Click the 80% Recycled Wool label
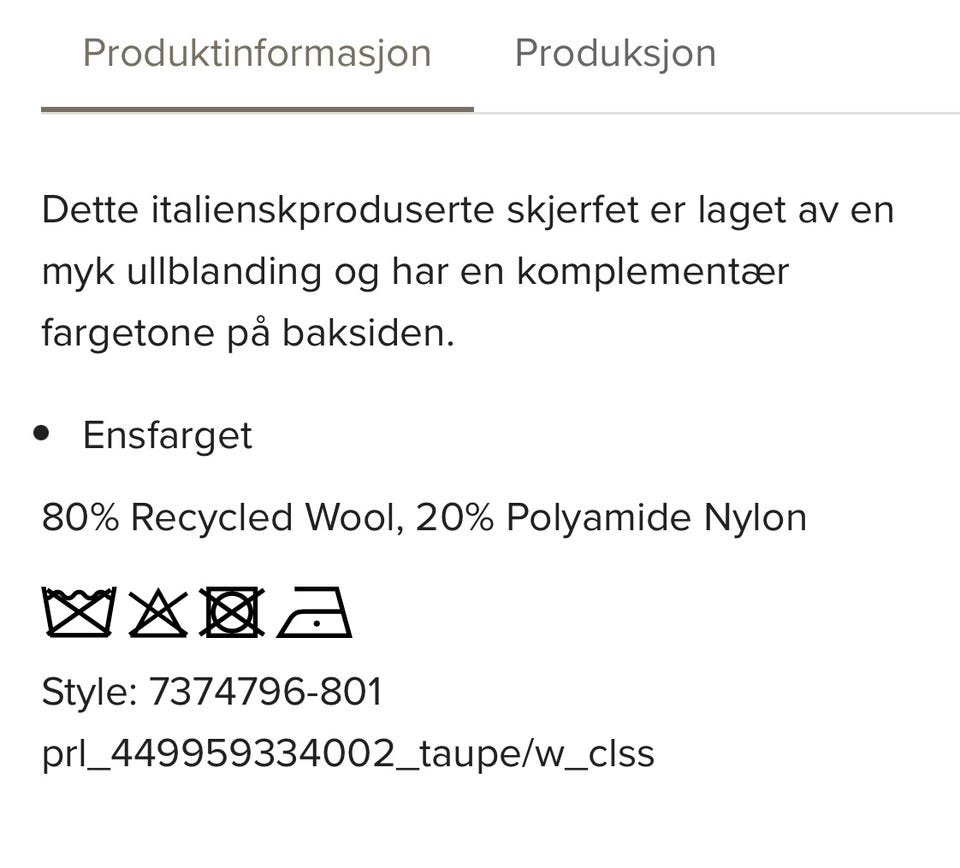Screen dimensions: 960x868 [x=214, y=517]
